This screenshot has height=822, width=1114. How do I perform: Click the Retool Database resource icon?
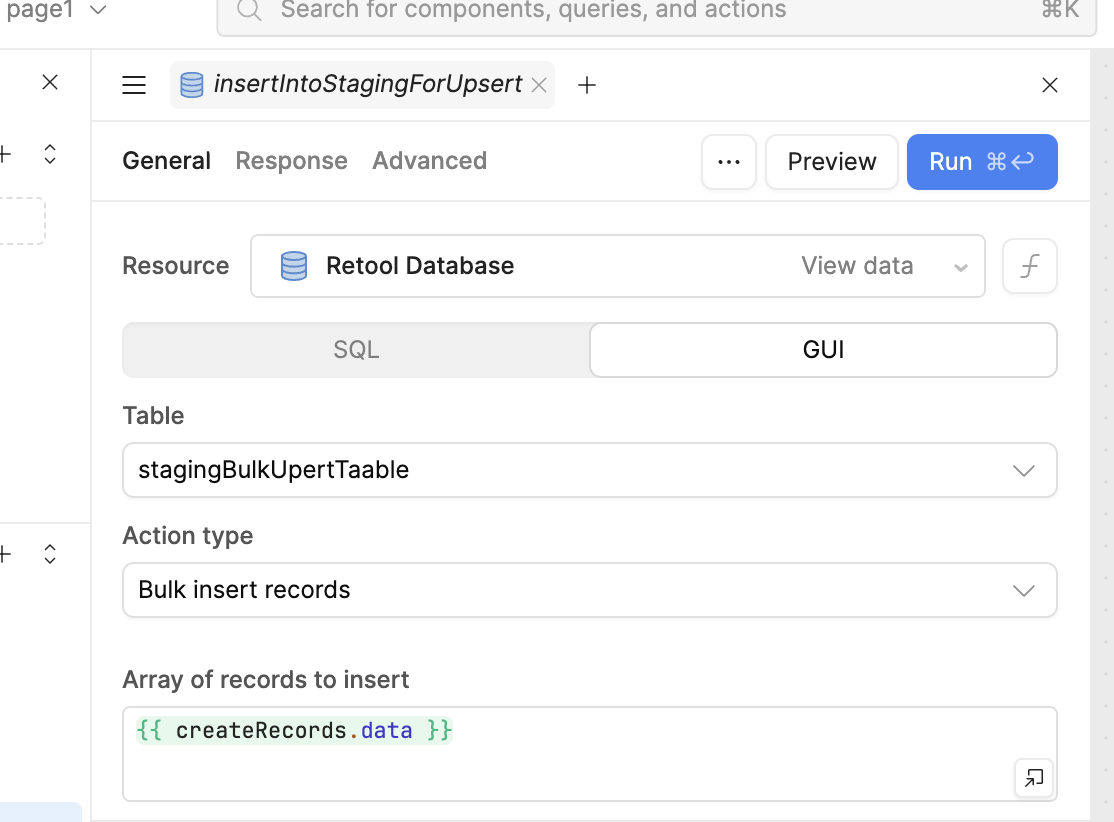coord(293,266)
